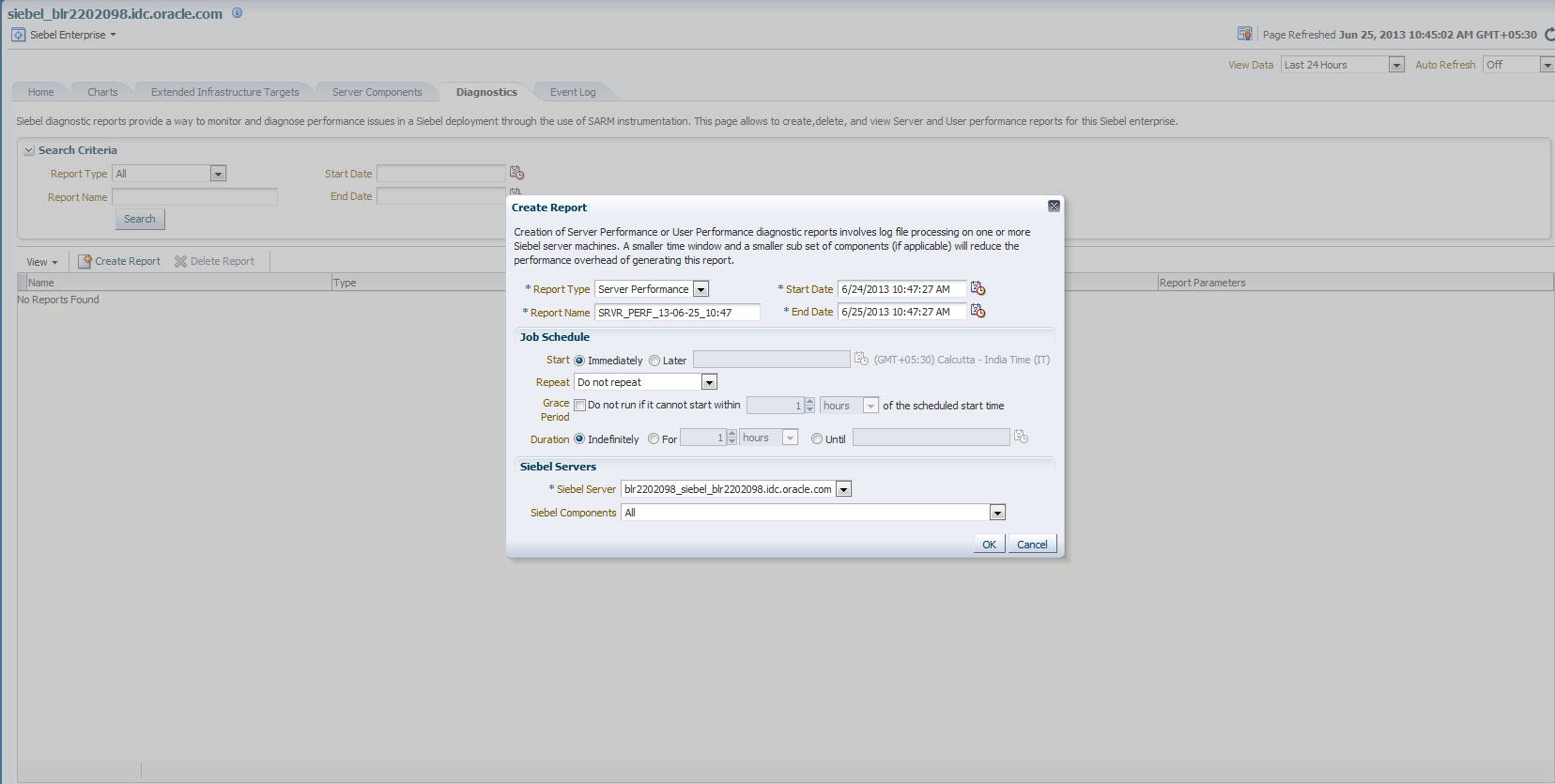Open calendar for Duration Until date
Screen dimensions: 1555x784
point(1021,437)
